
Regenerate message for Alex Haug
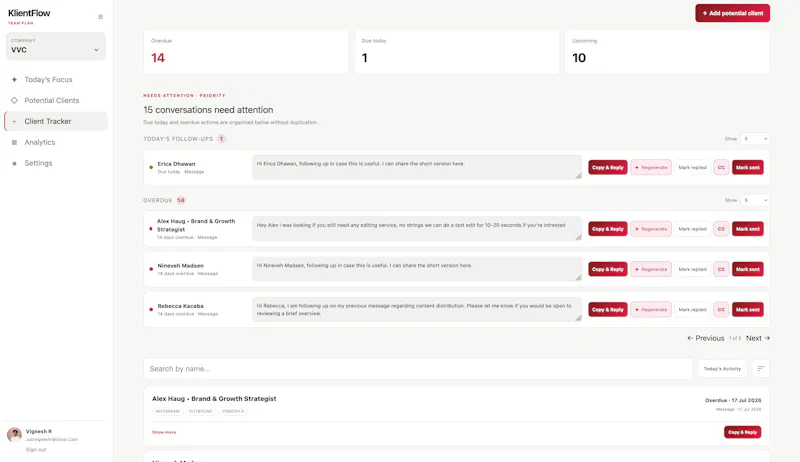tap(651, 229)
